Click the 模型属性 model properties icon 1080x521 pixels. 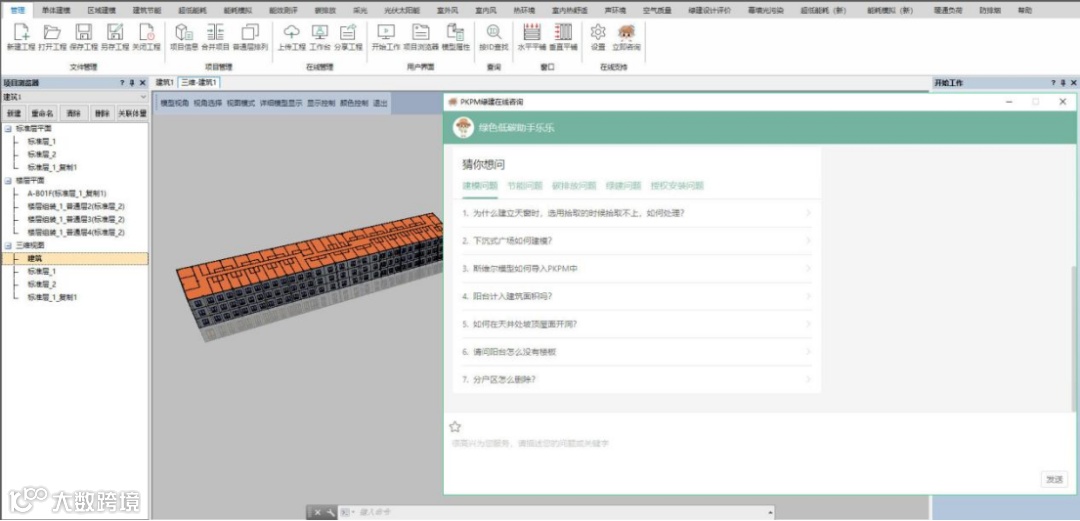(455, 32)
